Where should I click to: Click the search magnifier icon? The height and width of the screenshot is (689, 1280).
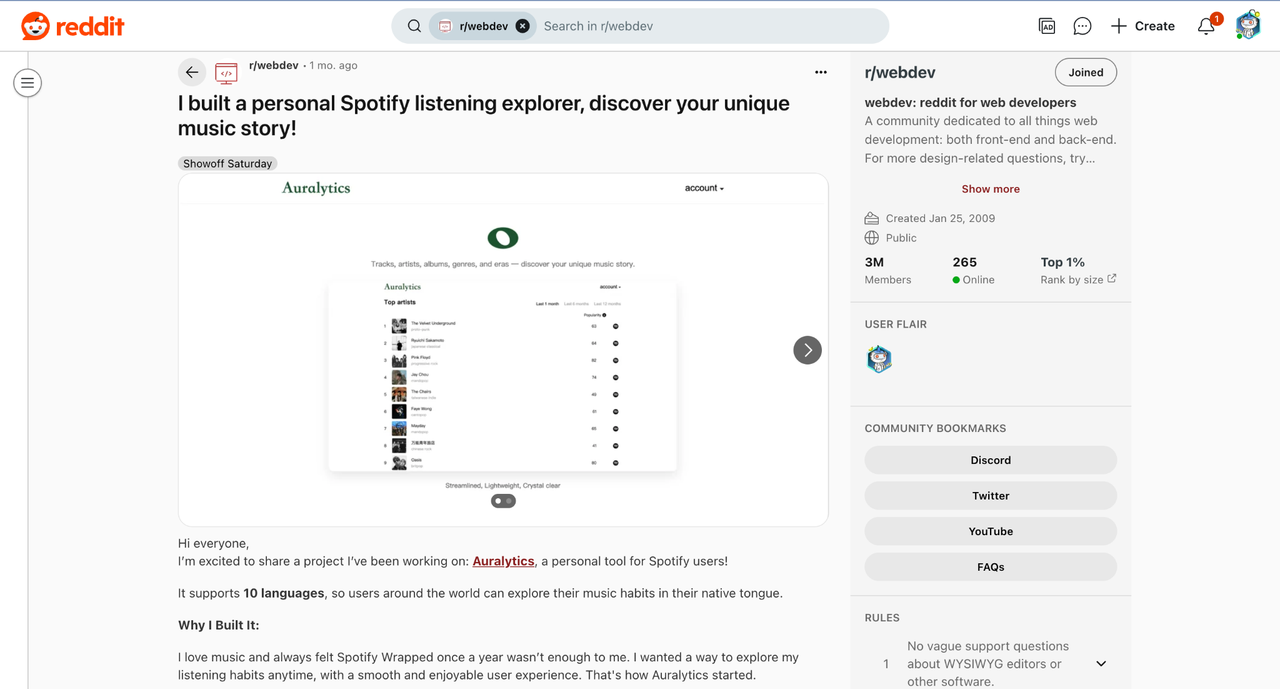click(x=414, y=26)
